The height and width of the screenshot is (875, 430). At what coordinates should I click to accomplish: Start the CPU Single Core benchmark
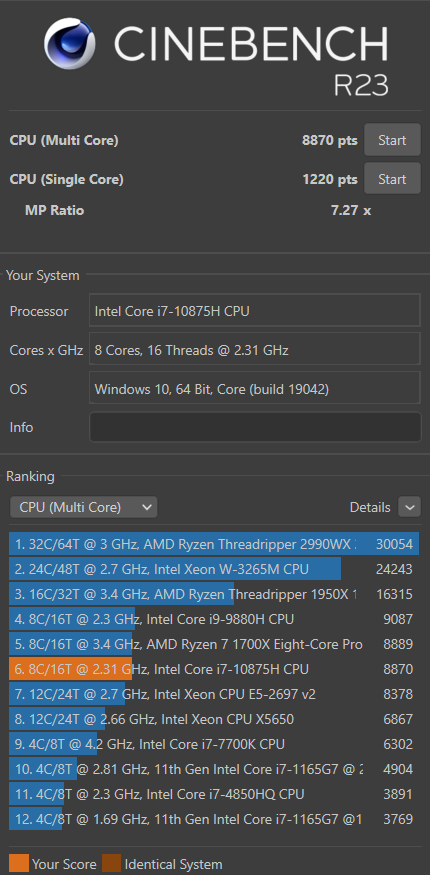392,179
